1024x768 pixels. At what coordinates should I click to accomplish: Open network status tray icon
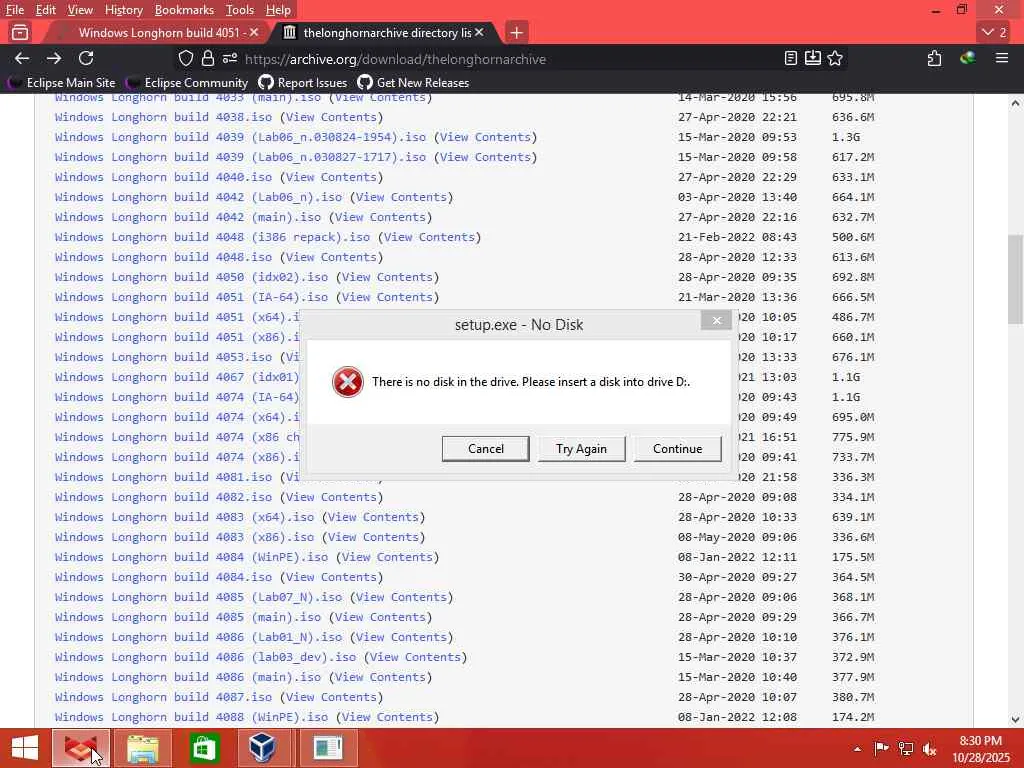click(906, 748)
